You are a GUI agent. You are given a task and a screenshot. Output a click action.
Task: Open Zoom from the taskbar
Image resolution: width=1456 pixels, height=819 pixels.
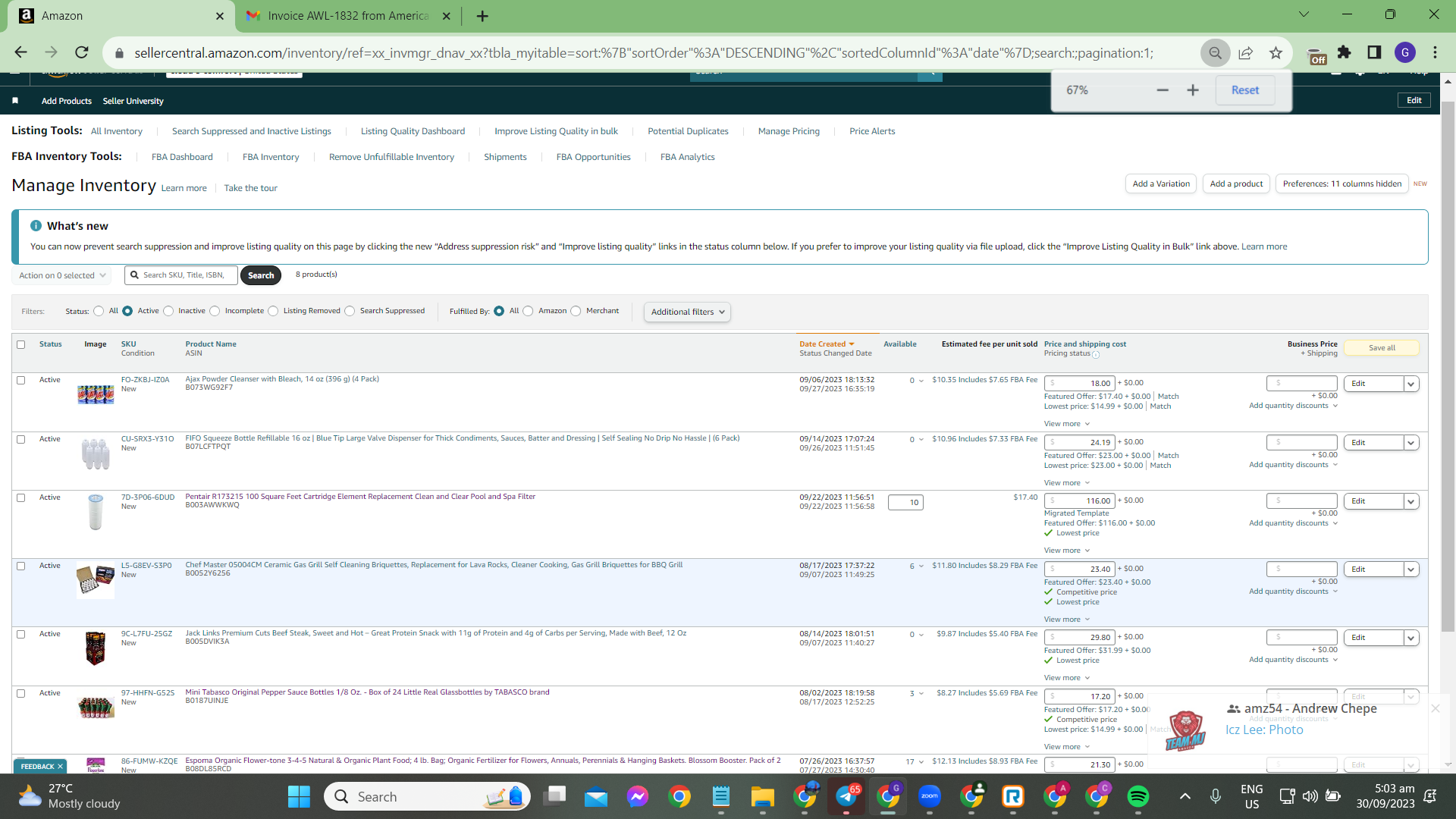click(x=930, y=796)
